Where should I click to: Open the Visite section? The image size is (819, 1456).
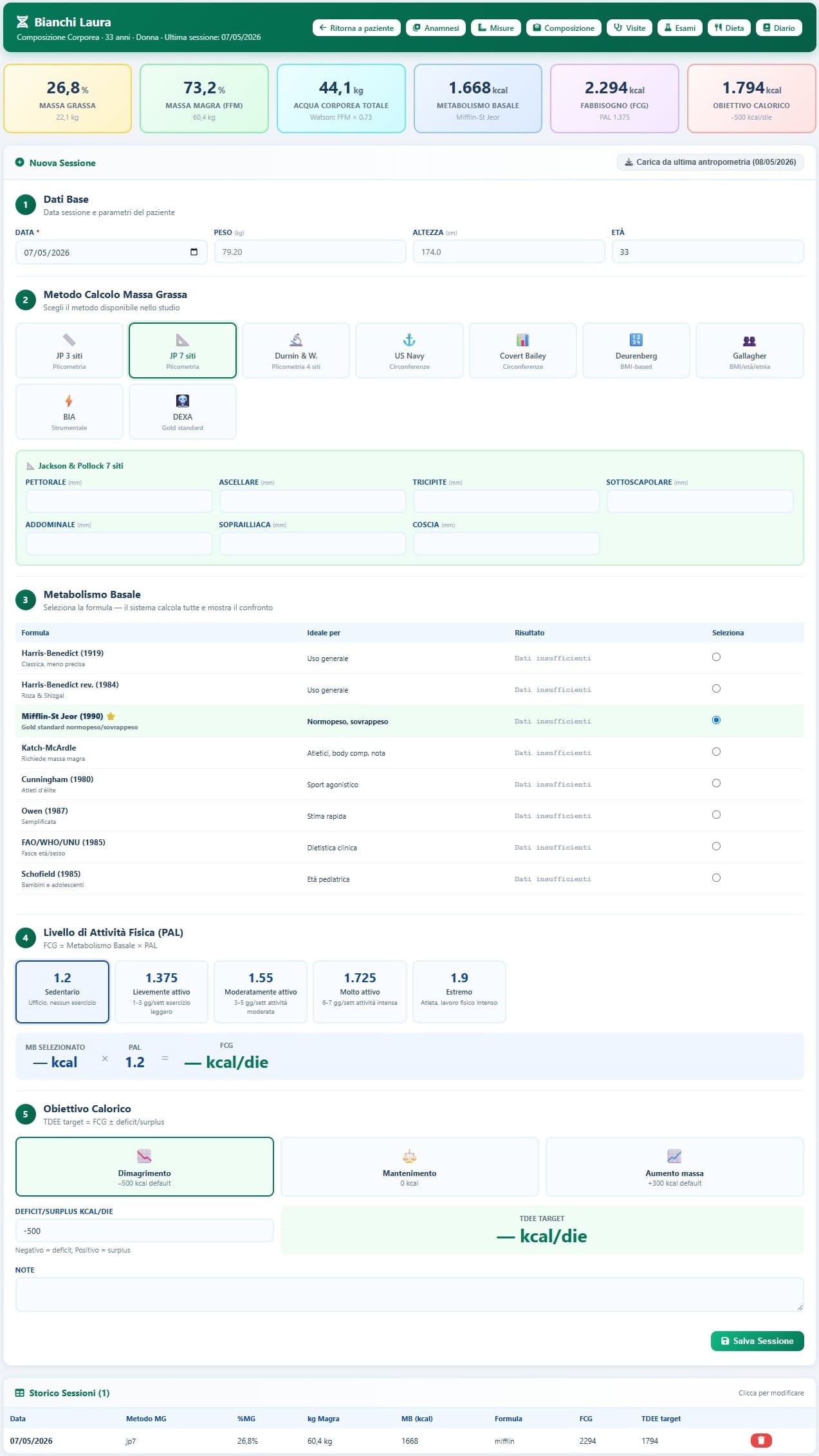tap(629, 28)
